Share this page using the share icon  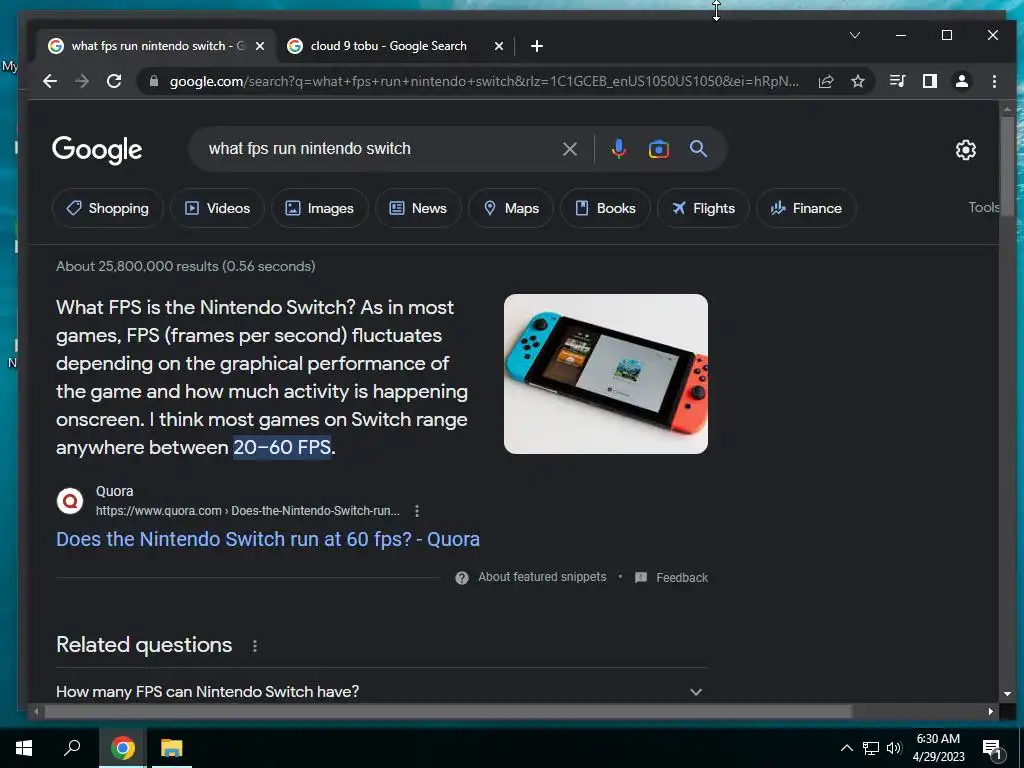(826, 81)
